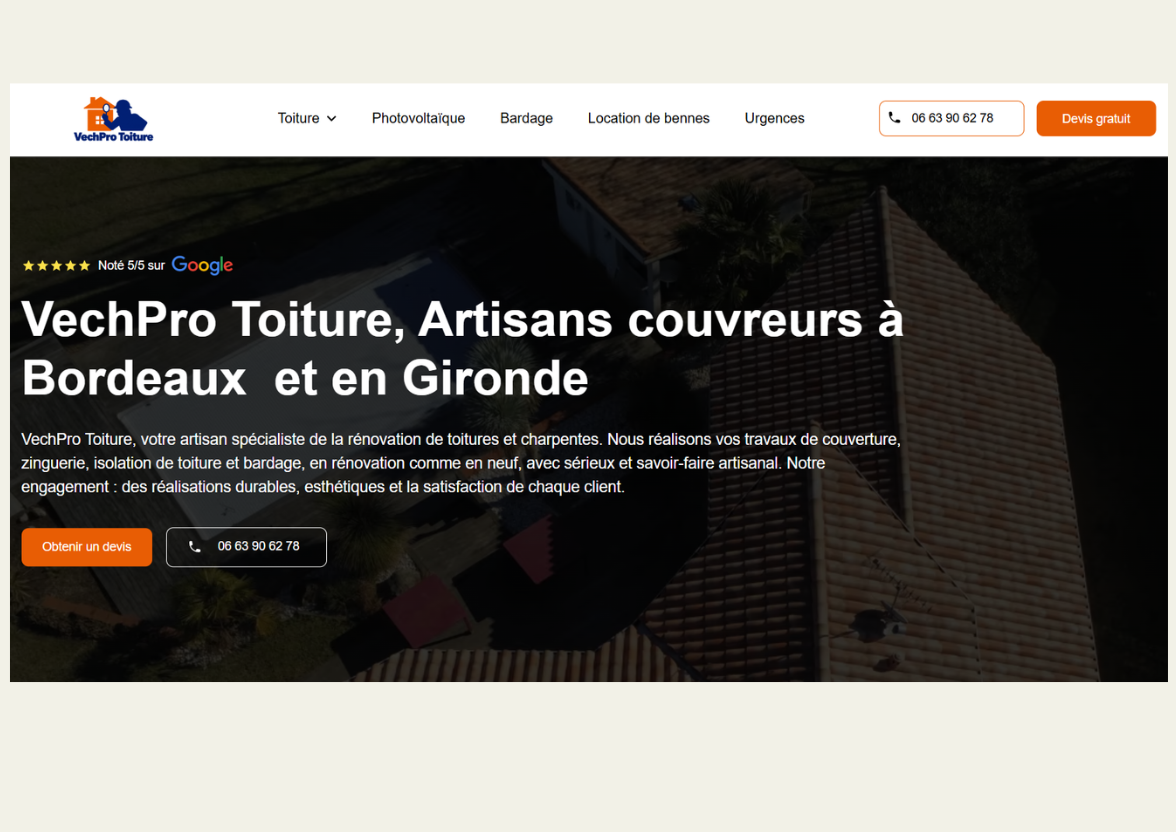Click the Devis gratuit button
The width and height of the screenshot is (1176, 832).
tap(1096, 119)
